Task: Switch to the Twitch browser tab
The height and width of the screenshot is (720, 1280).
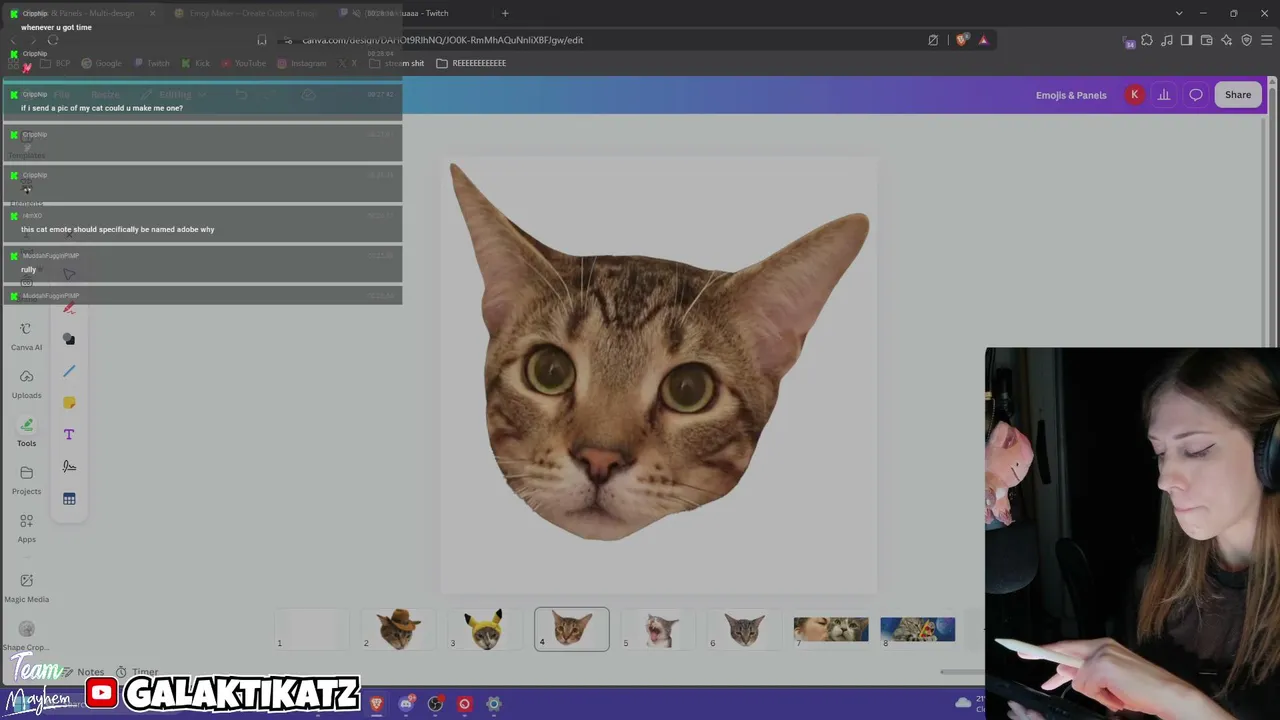Action: [x=412, y=13]
